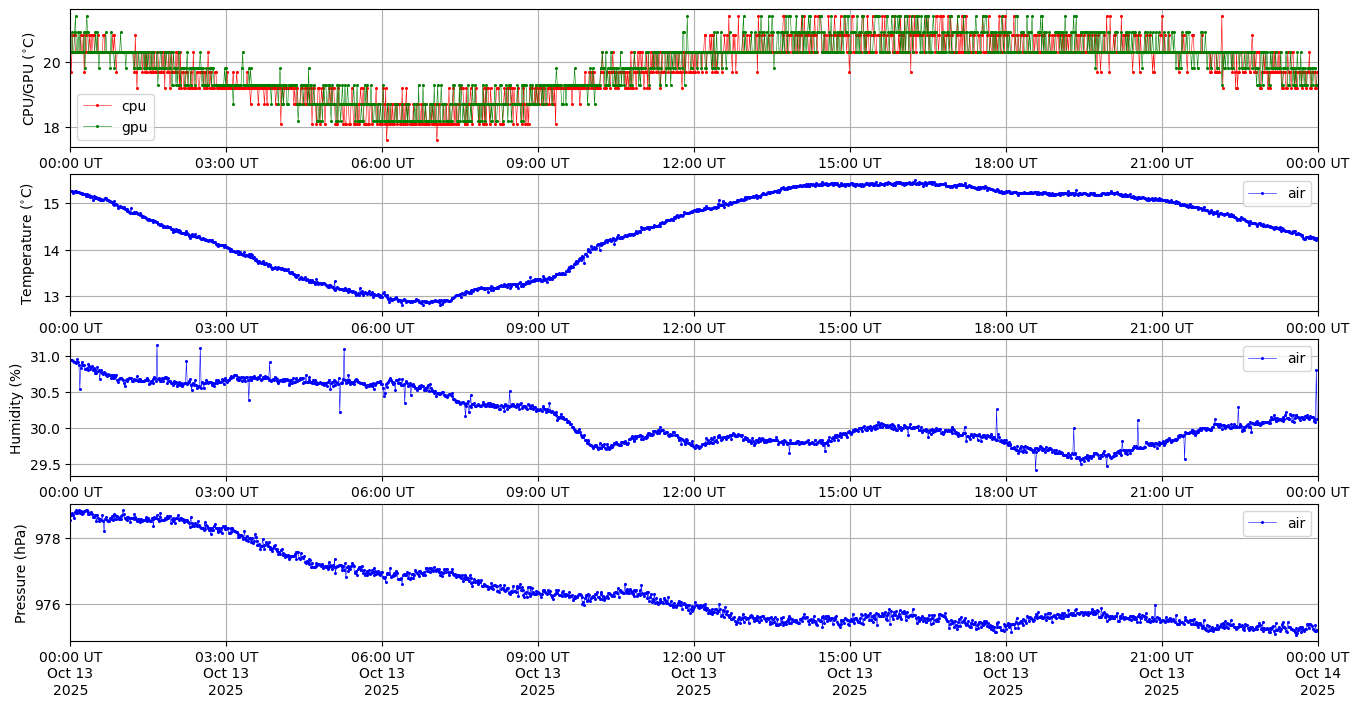This screenshot has width=1359, height=707.
Task: Click 06:00 UT tick under CPU/GPU plot
Action: [x=381, y=163]
